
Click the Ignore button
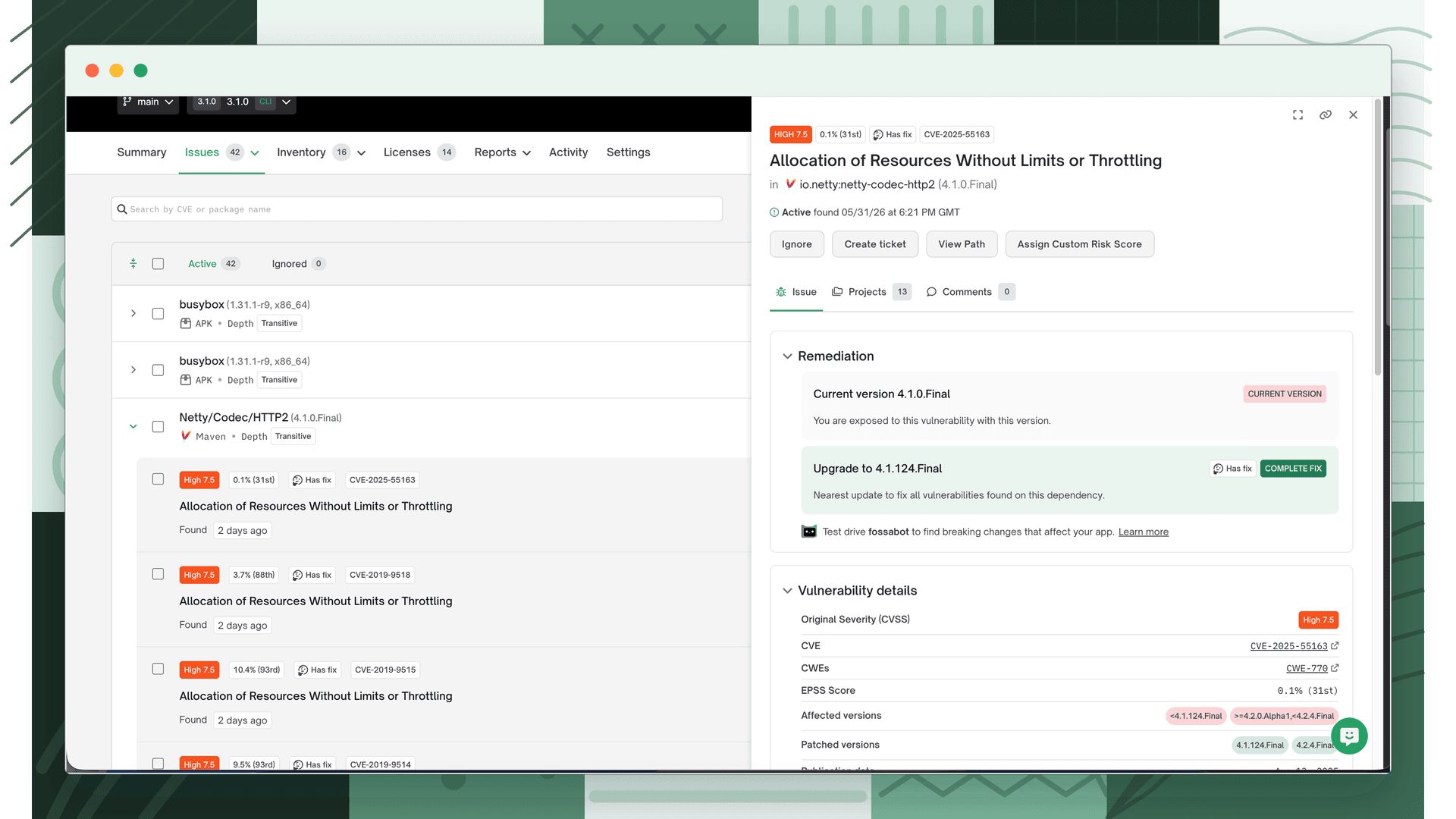coord(796,244)
